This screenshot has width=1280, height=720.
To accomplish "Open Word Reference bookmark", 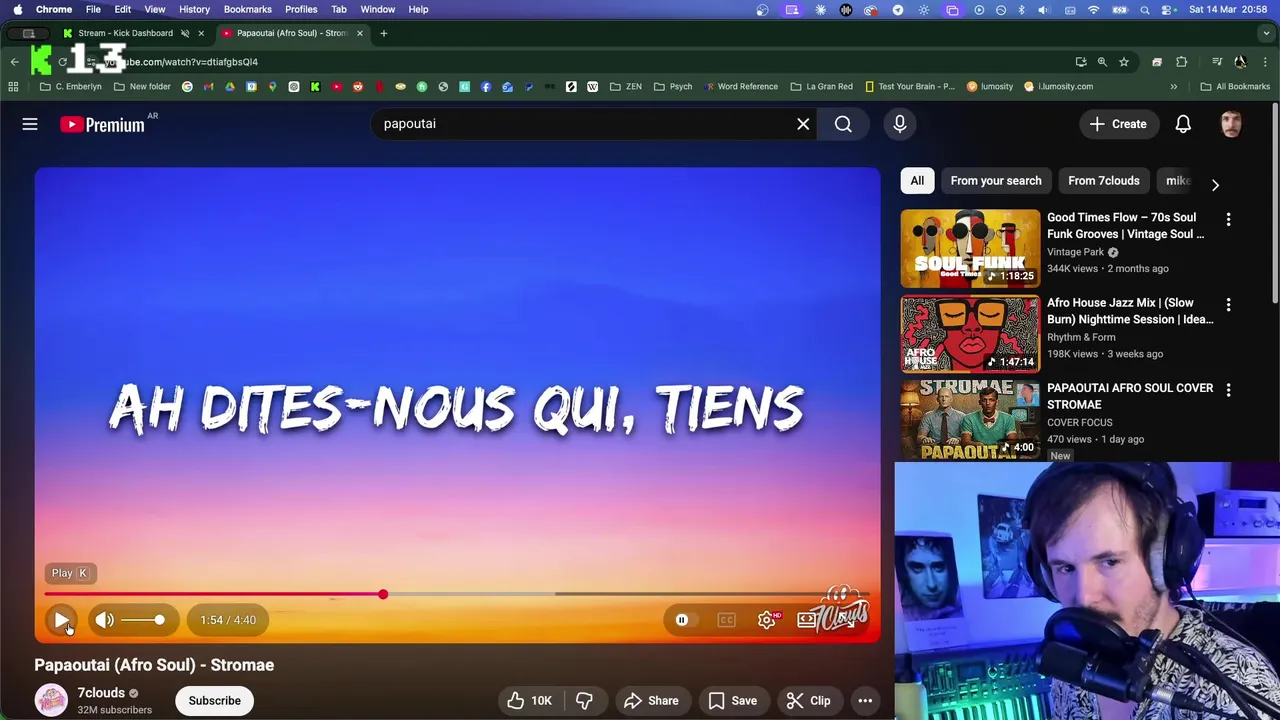I will pos(739,87).
